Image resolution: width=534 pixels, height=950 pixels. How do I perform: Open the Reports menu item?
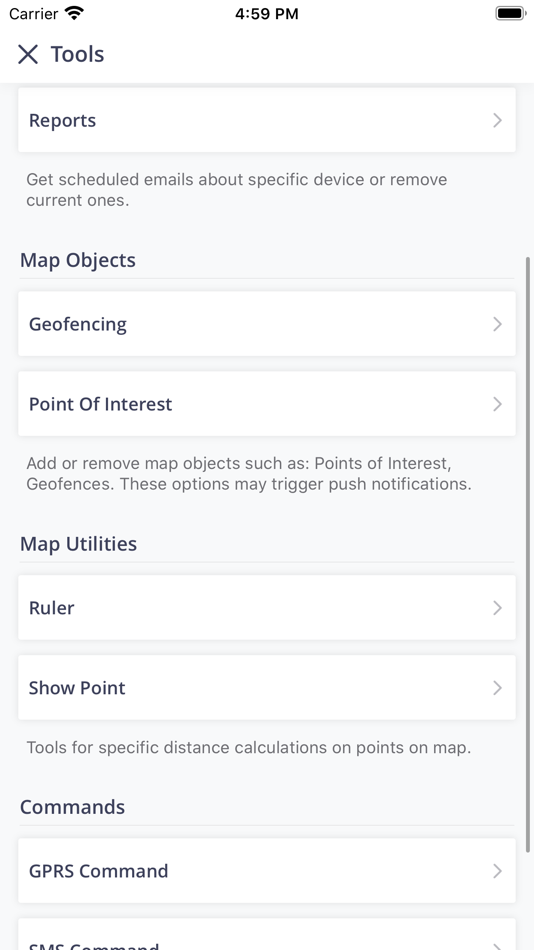[267, 120]
